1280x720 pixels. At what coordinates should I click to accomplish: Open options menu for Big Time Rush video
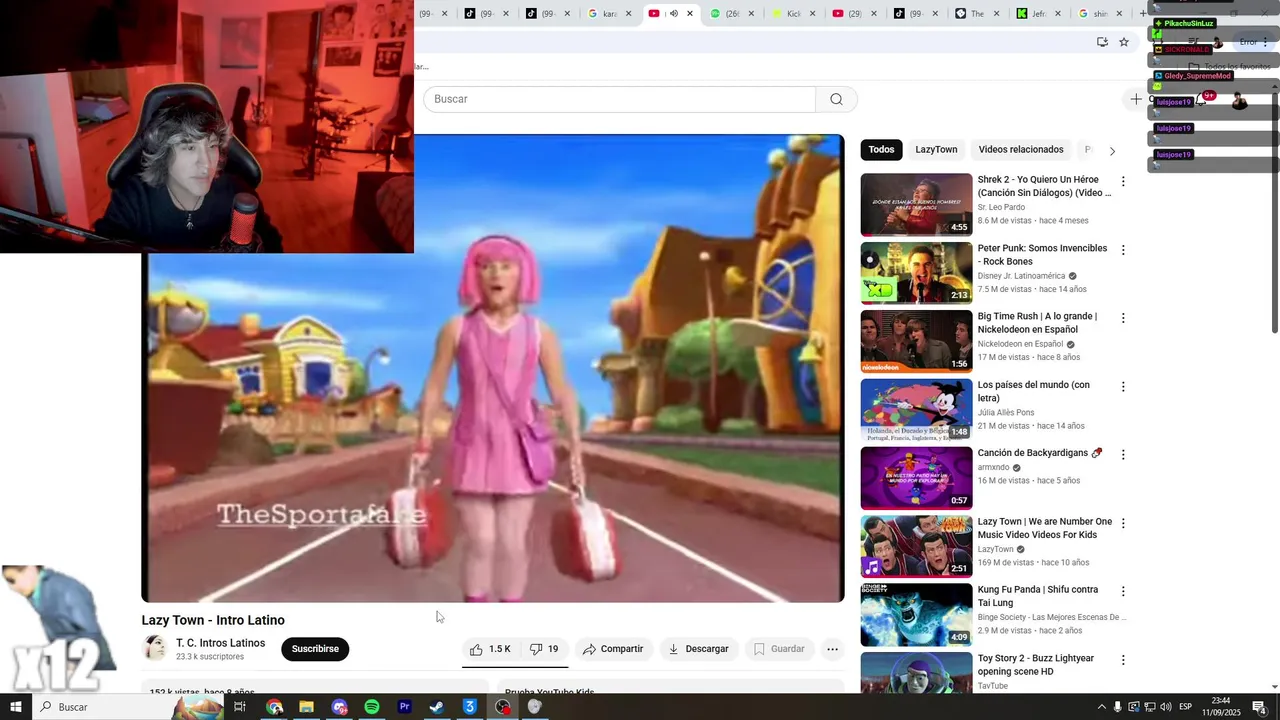click(x=1123, y=318)
